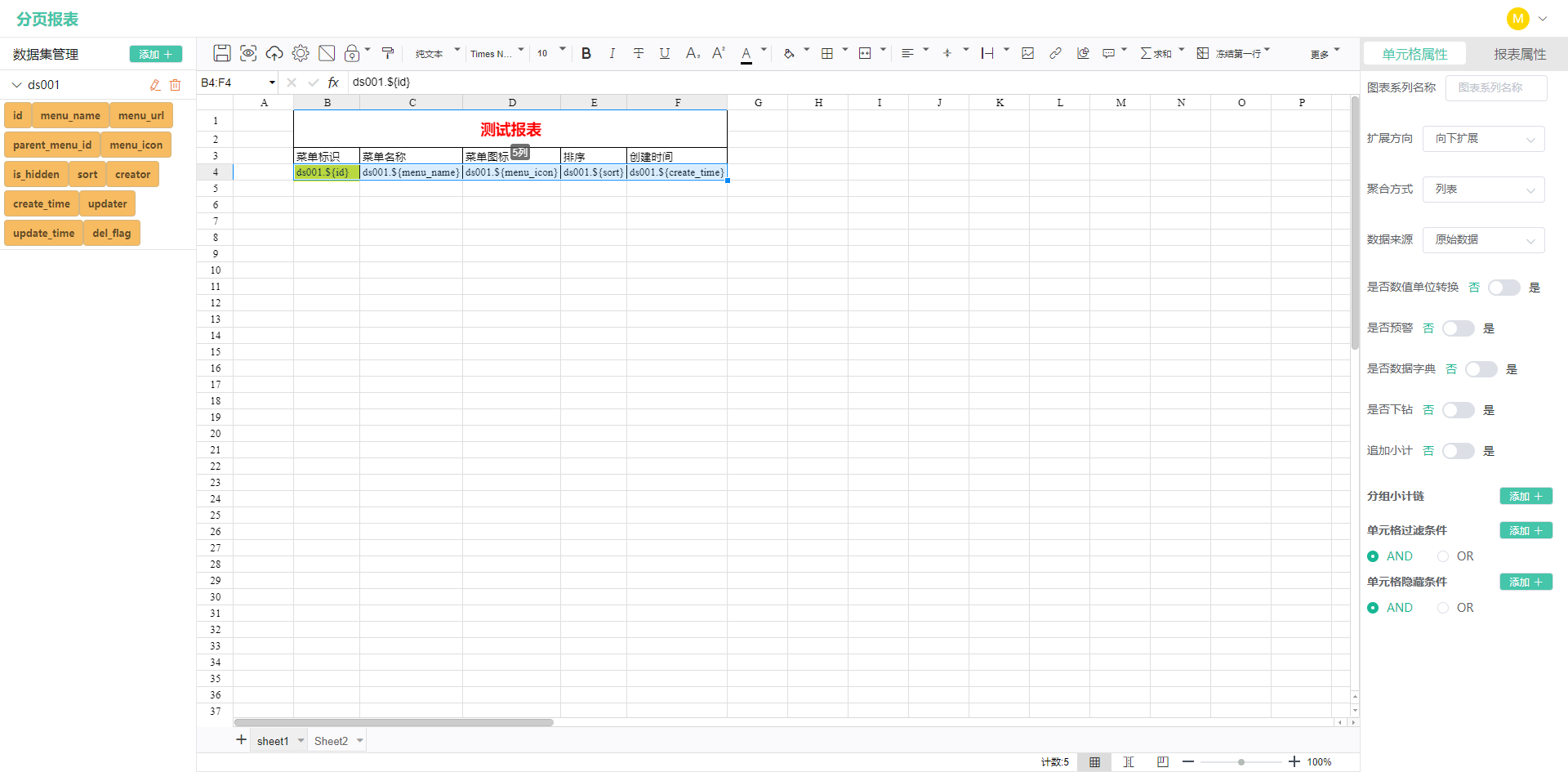
Task: Click the font color A icon
Action: click(x=746, y=54)
